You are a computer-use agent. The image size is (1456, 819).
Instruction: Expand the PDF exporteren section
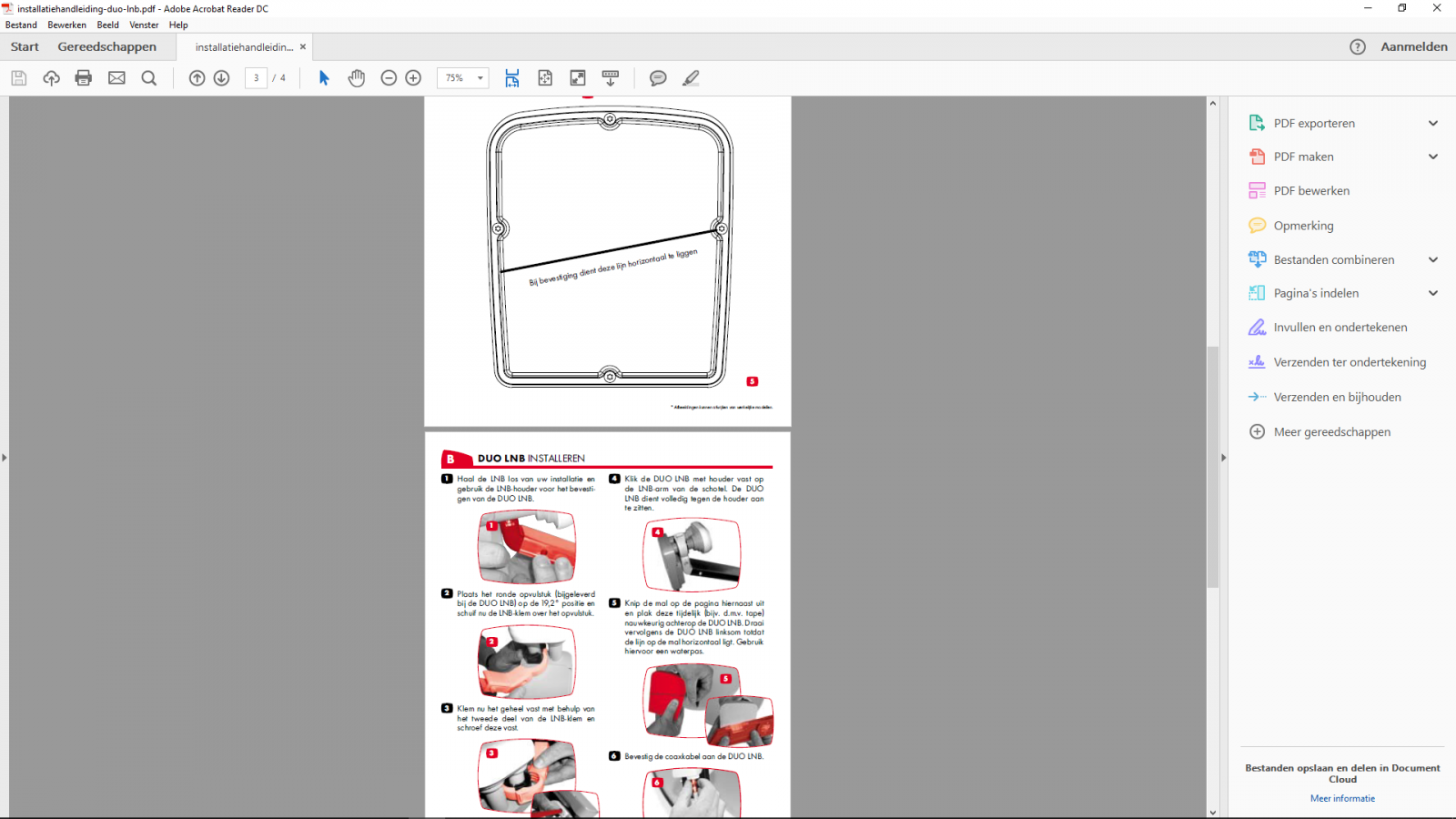1433,124
